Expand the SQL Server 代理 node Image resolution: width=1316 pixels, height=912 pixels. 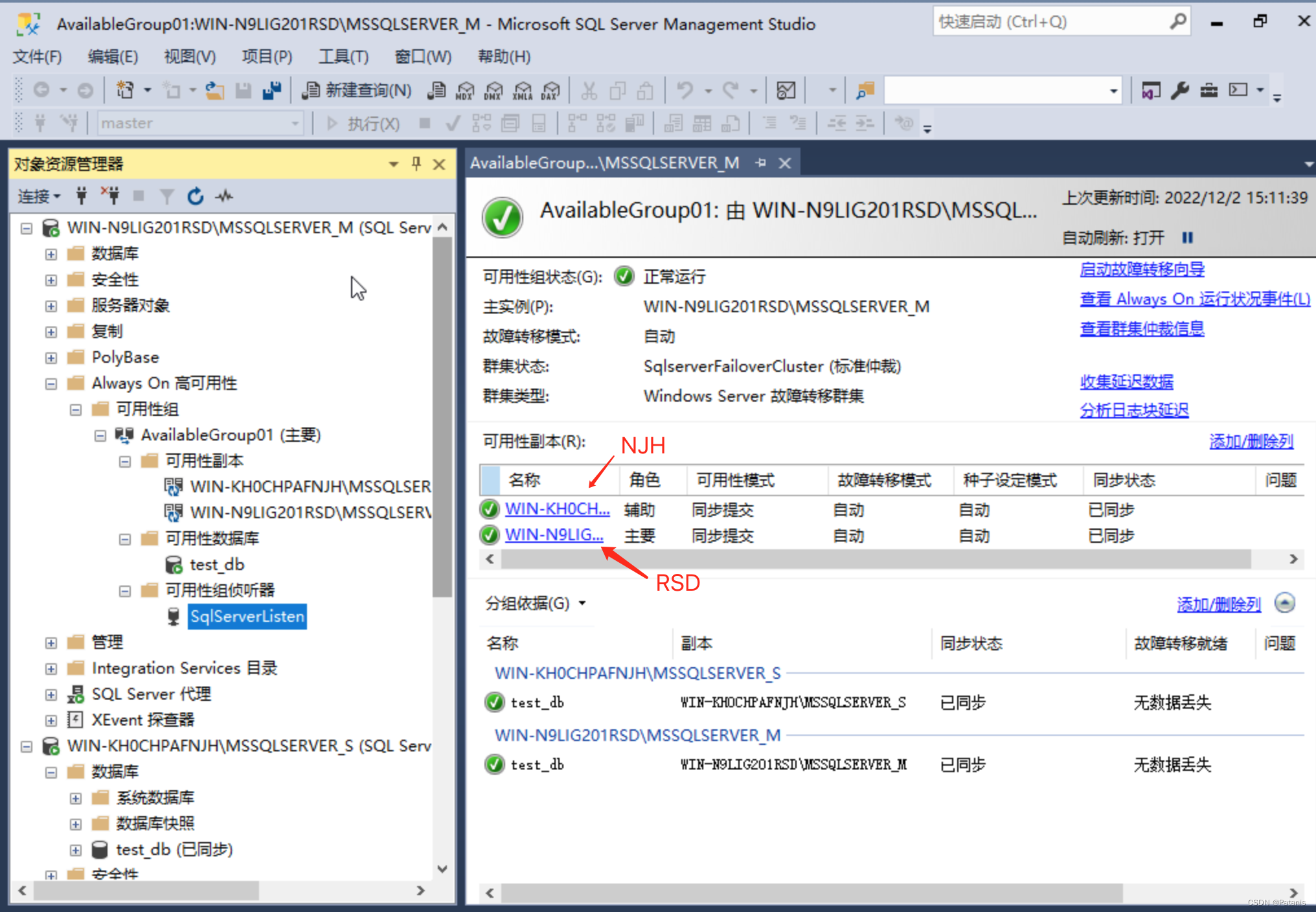coord(51,694)
